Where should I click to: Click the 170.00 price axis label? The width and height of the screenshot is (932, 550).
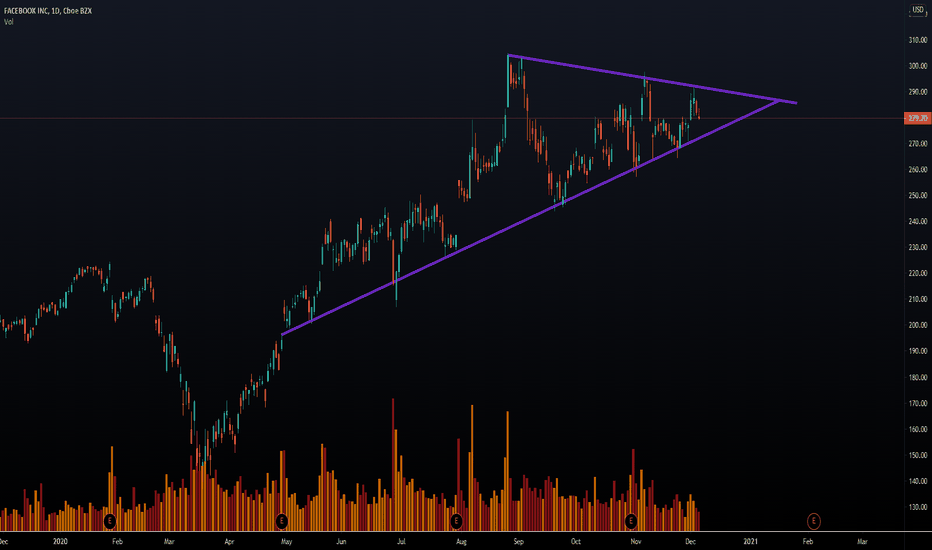click(918, 403)
